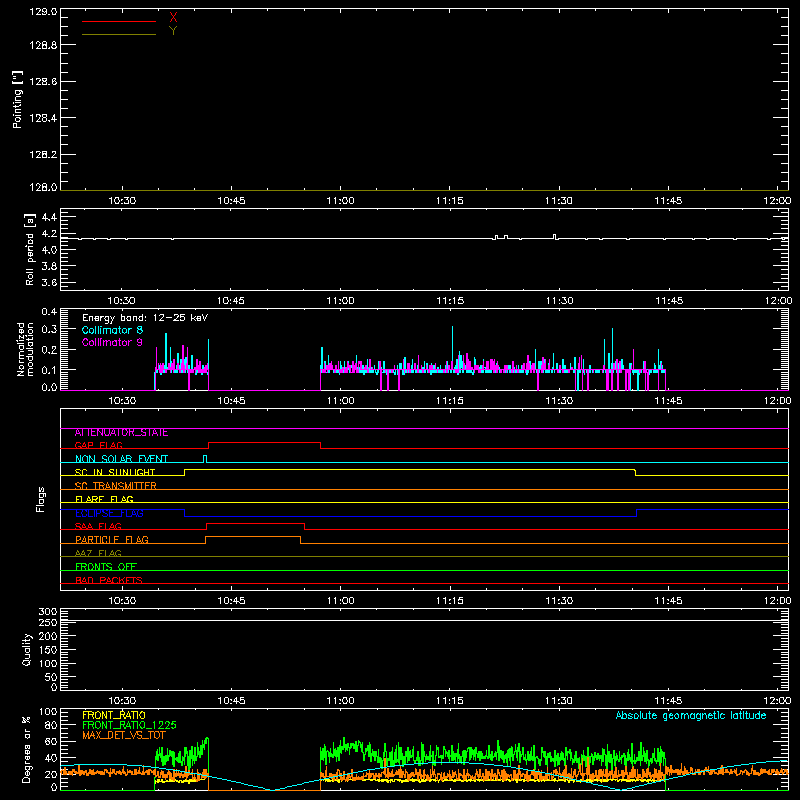
Task: Click the FLARE_FLAG label
Action: click(x=104, y=499)
